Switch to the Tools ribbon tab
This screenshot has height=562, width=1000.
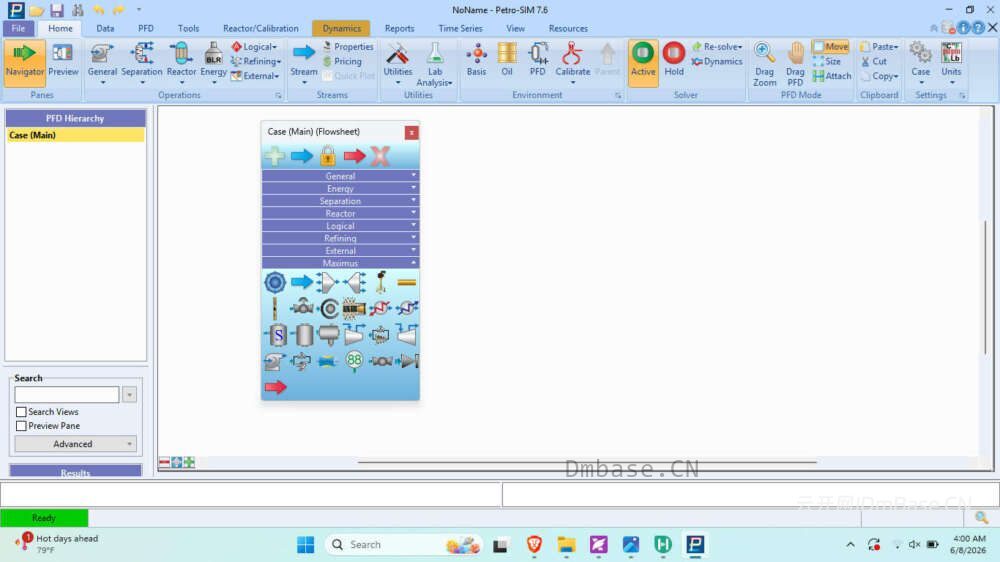click(x=188, y=28)
